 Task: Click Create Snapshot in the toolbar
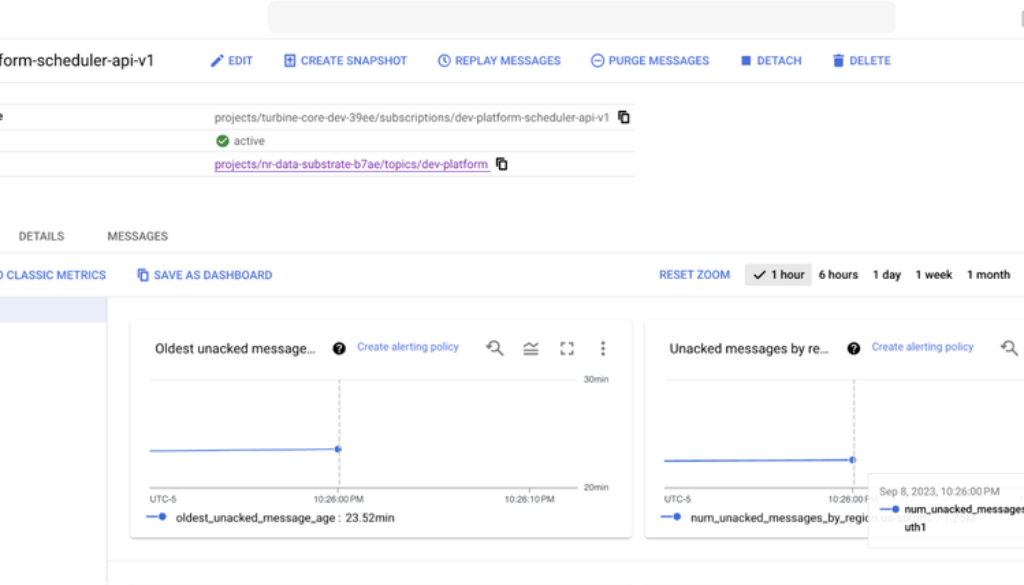[345, 61]
